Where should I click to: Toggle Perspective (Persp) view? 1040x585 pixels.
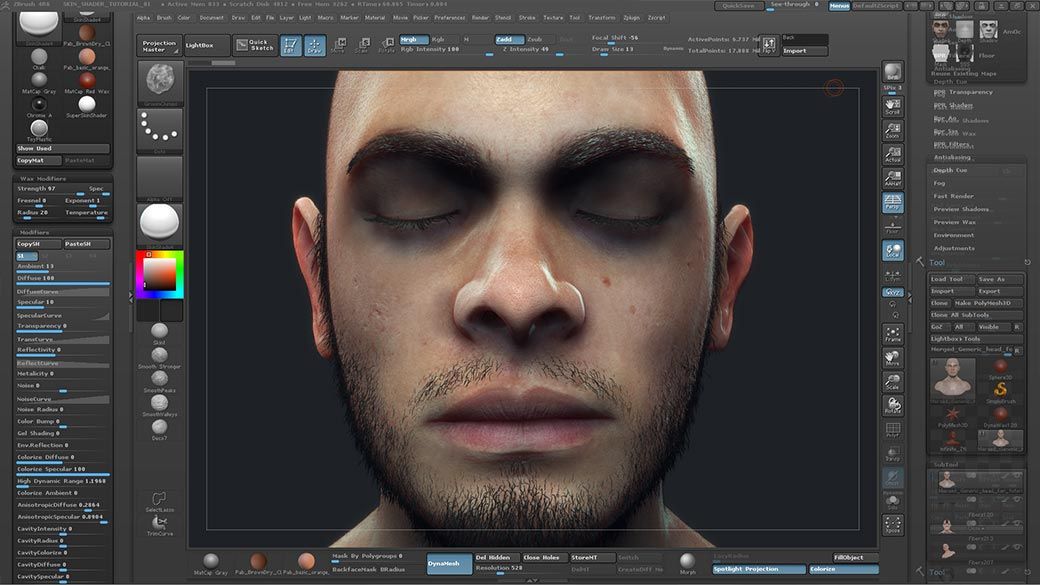893,202
